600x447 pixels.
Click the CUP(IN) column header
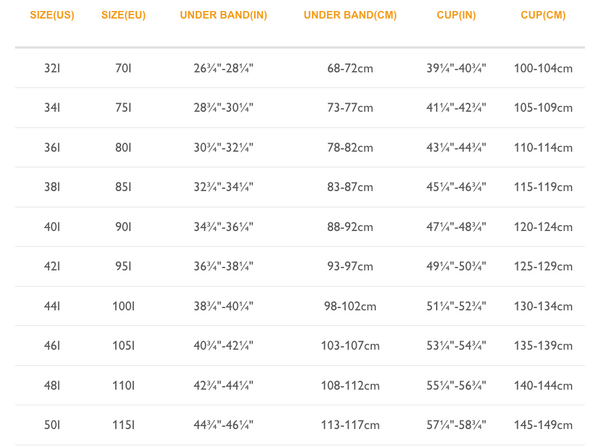point(456,16)
